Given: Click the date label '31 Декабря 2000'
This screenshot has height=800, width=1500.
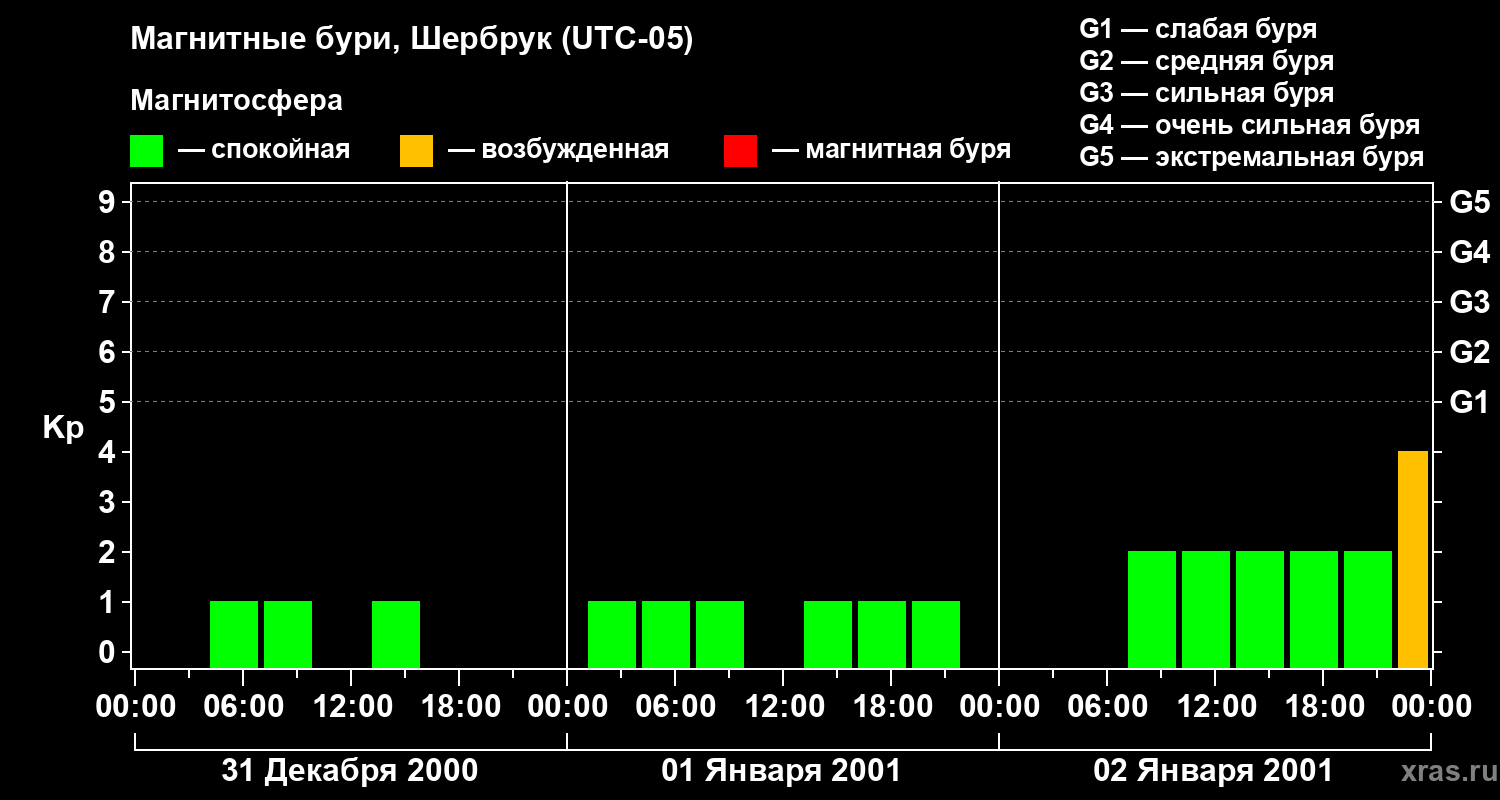Looking at the screenshot, I should (x=349, y=771).
